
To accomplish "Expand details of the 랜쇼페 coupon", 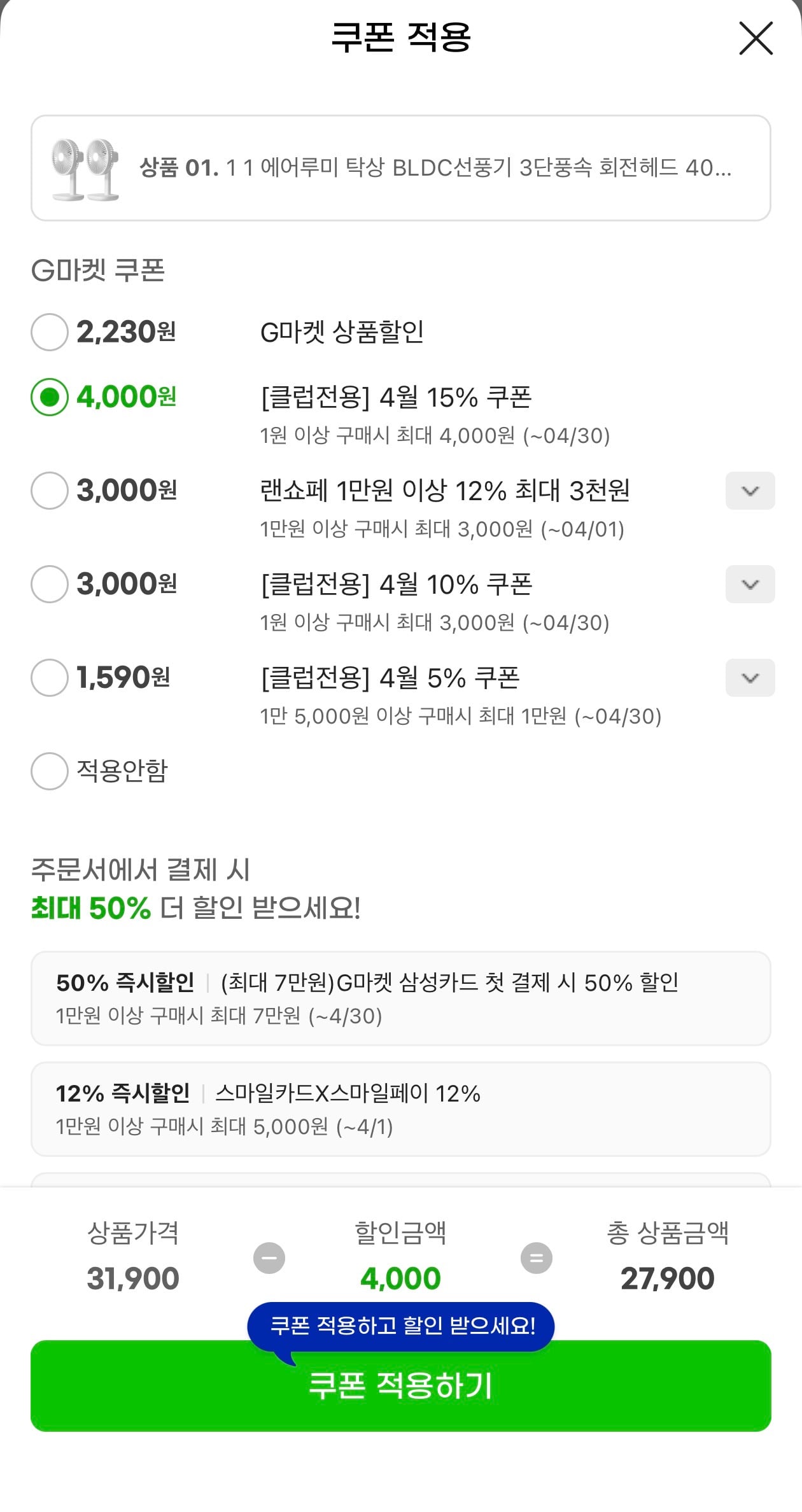I will [x=750, y=491].
